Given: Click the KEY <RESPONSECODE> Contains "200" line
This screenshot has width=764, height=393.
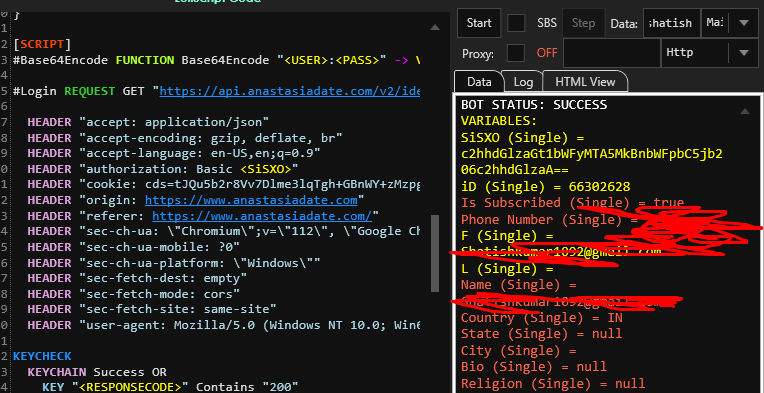Looking at the screenshot, I should tap(170, 387).
